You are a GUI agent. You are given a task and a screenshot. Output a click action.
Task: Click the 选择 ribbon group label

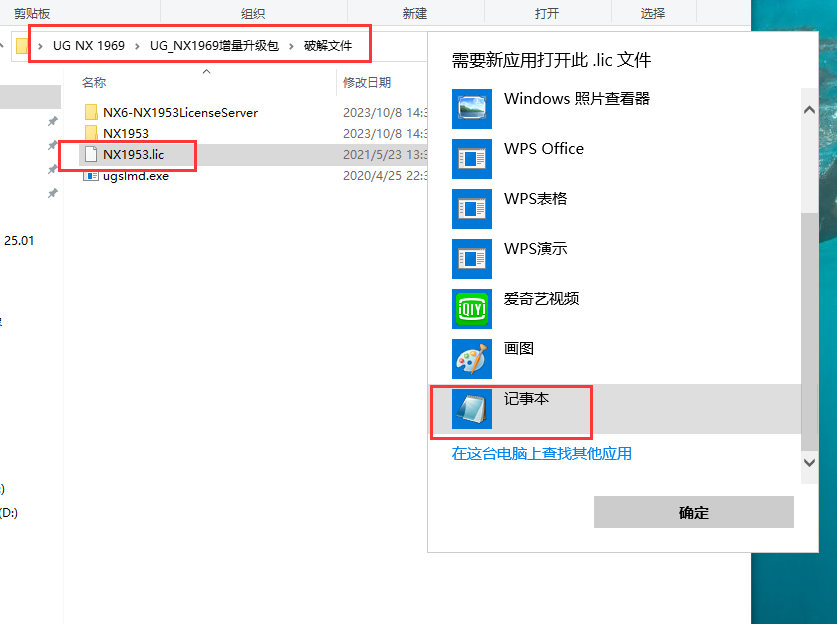653,13
